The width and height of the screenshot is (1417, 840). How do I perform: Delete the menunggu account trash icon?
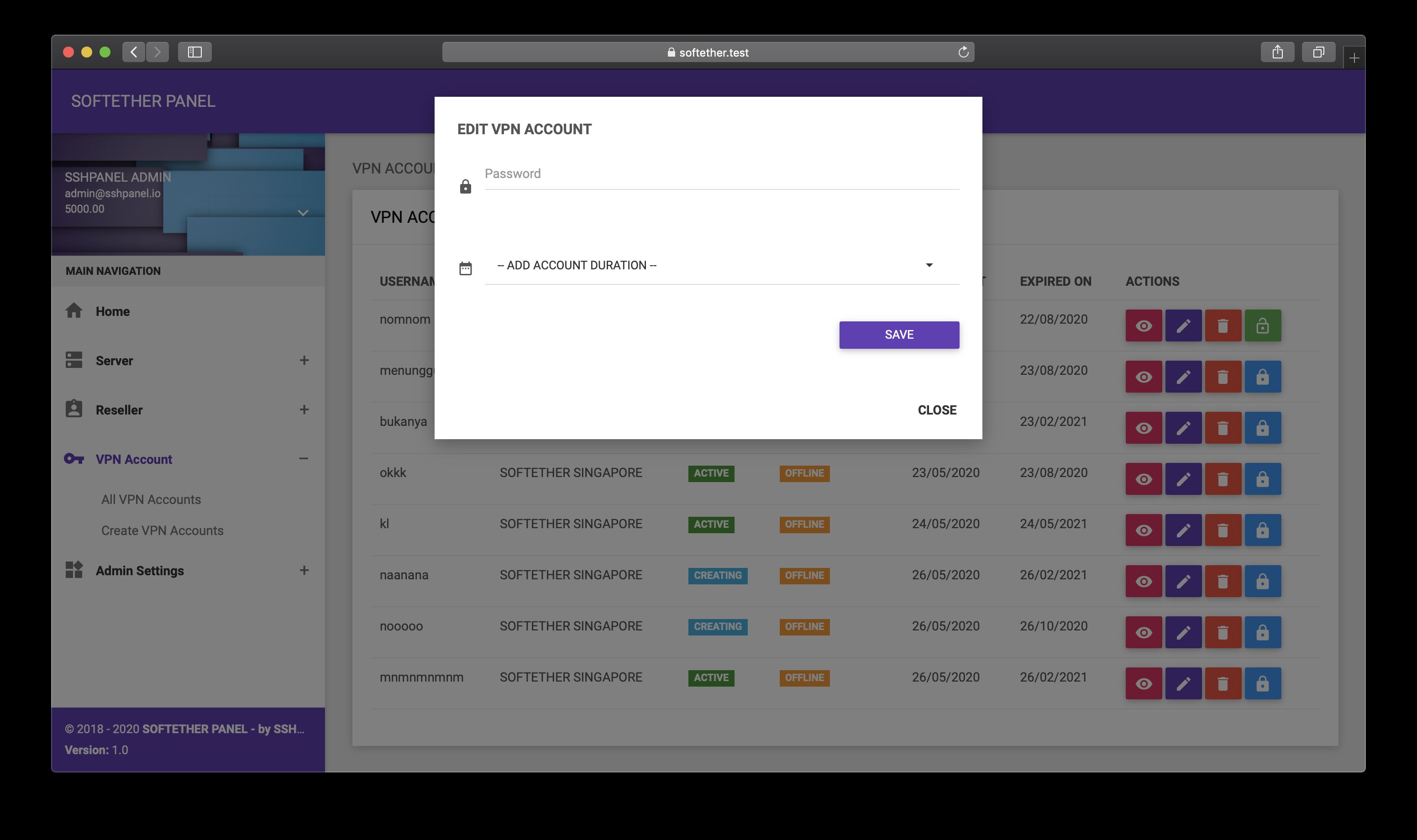tap(1223, 377)
